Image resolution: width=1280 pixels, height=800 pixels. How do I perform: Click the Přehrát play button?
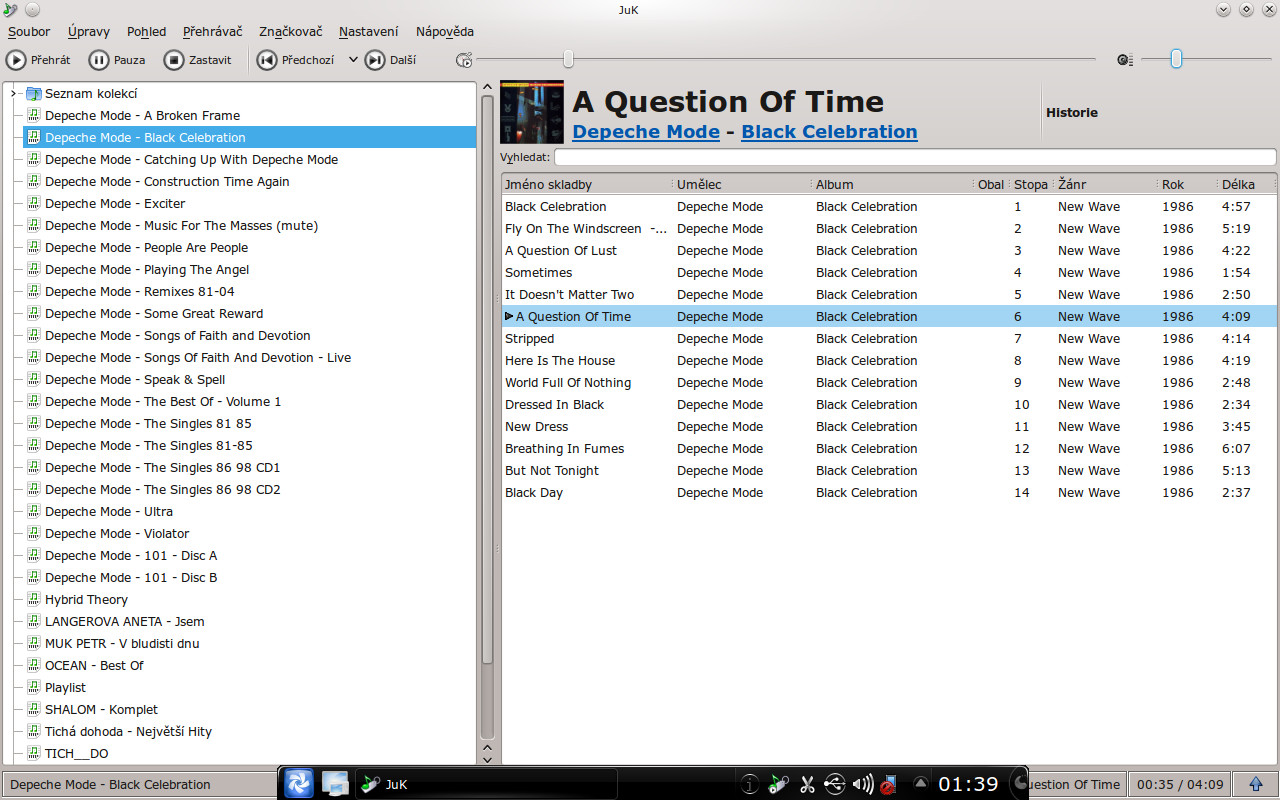pos(38,60)
